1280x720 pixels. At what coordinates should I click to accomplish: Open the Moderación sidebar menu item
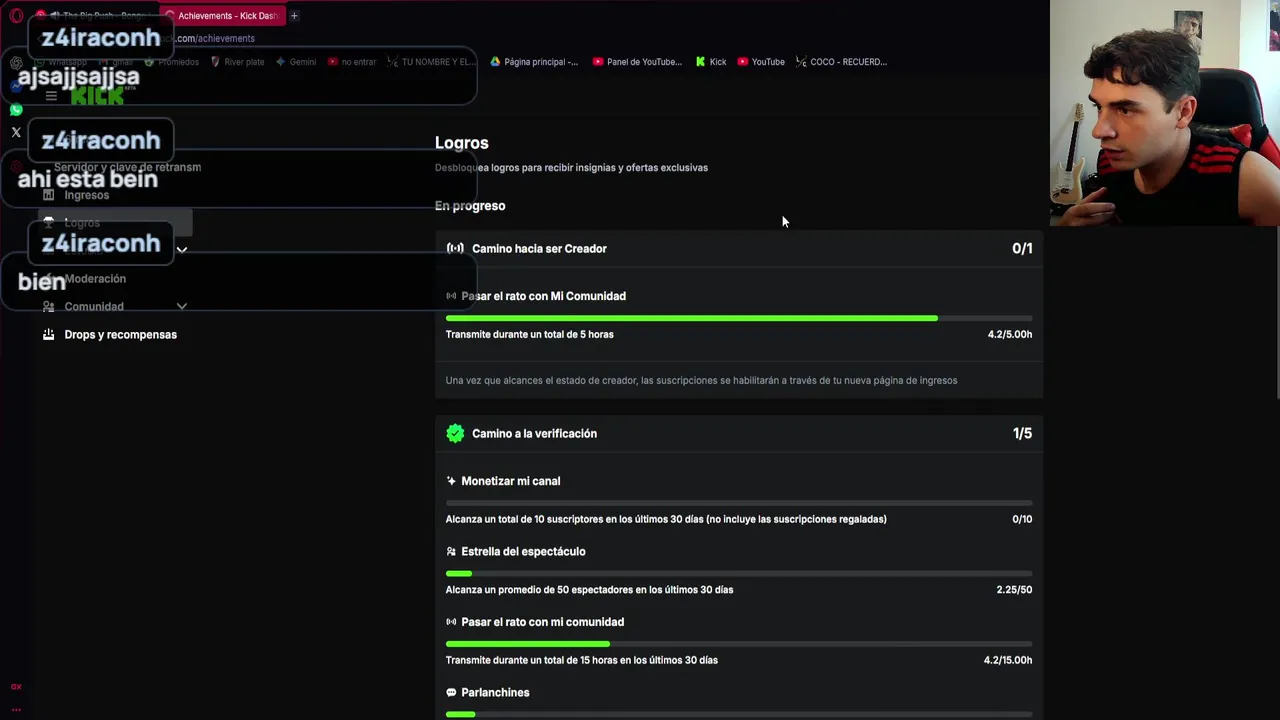point(95,279)
